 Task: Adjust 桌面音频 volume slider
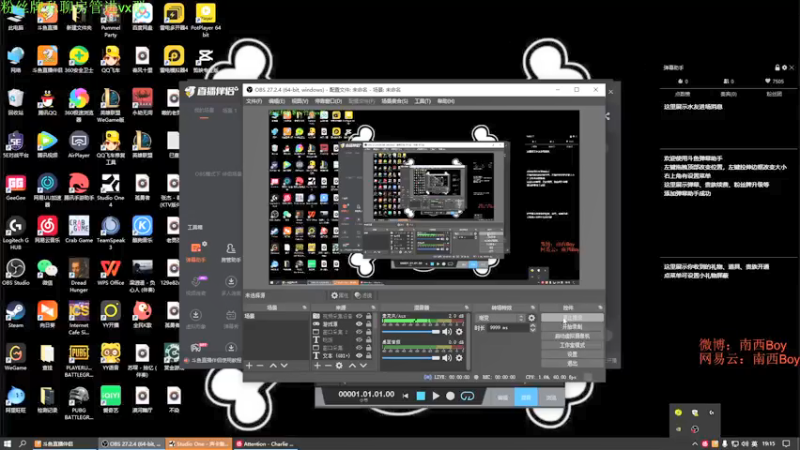click(411, 358)
